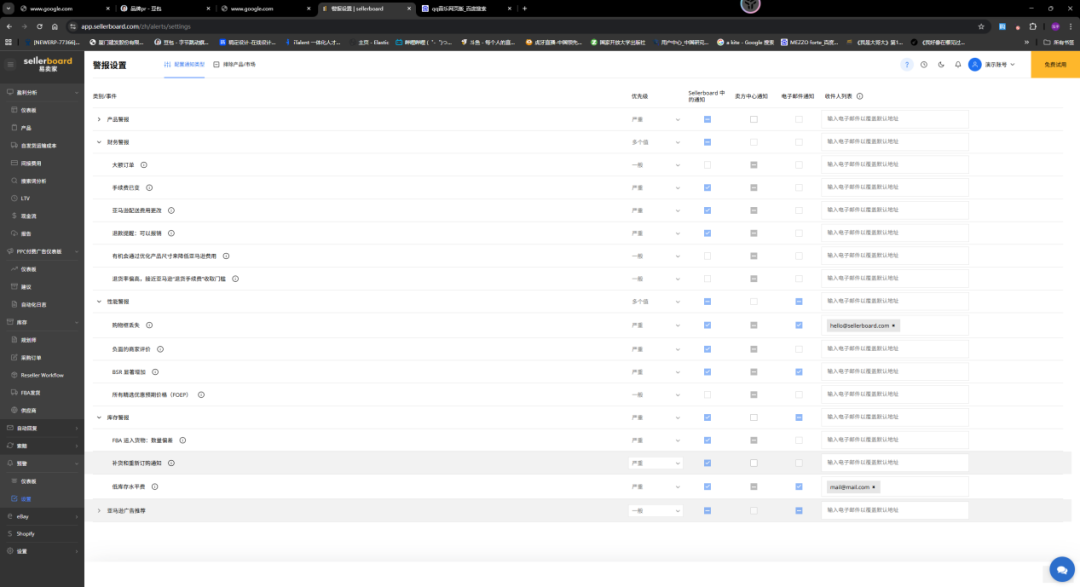The width and height of the screenshot is (1080, 587).
Task: Click the sellerboard logo
Action: click(x=48, y=64)
